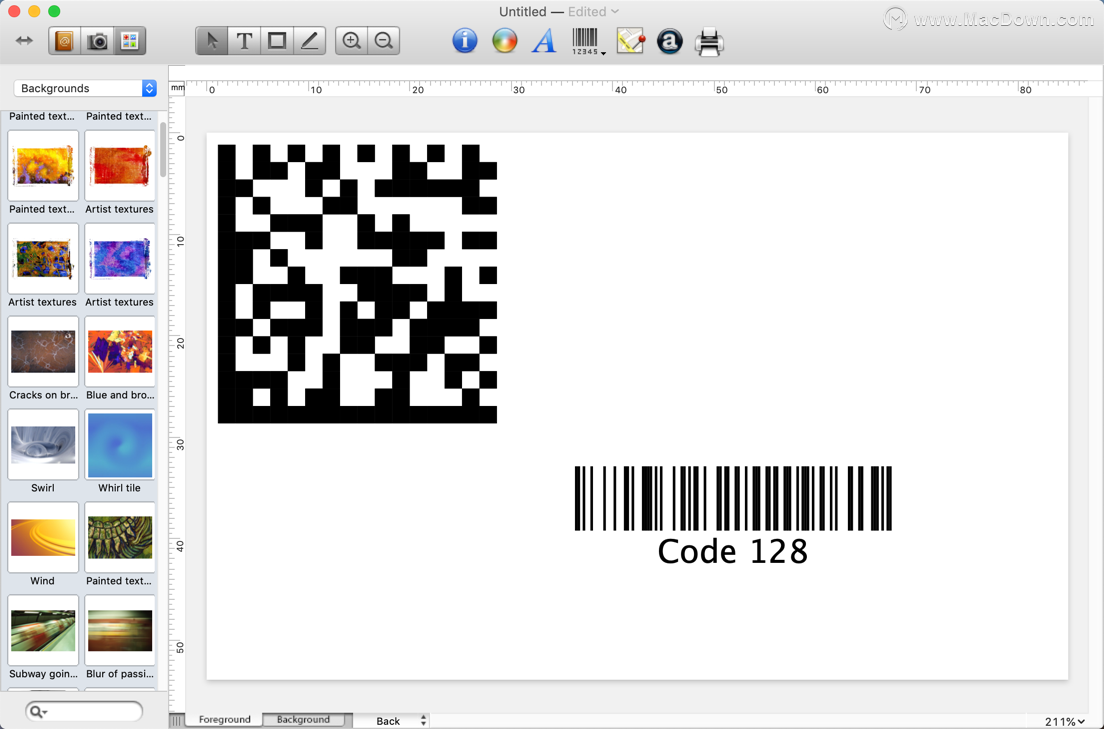
Task: Pick the red Artist textures thumbnail
Action: (x=120, y=166)
